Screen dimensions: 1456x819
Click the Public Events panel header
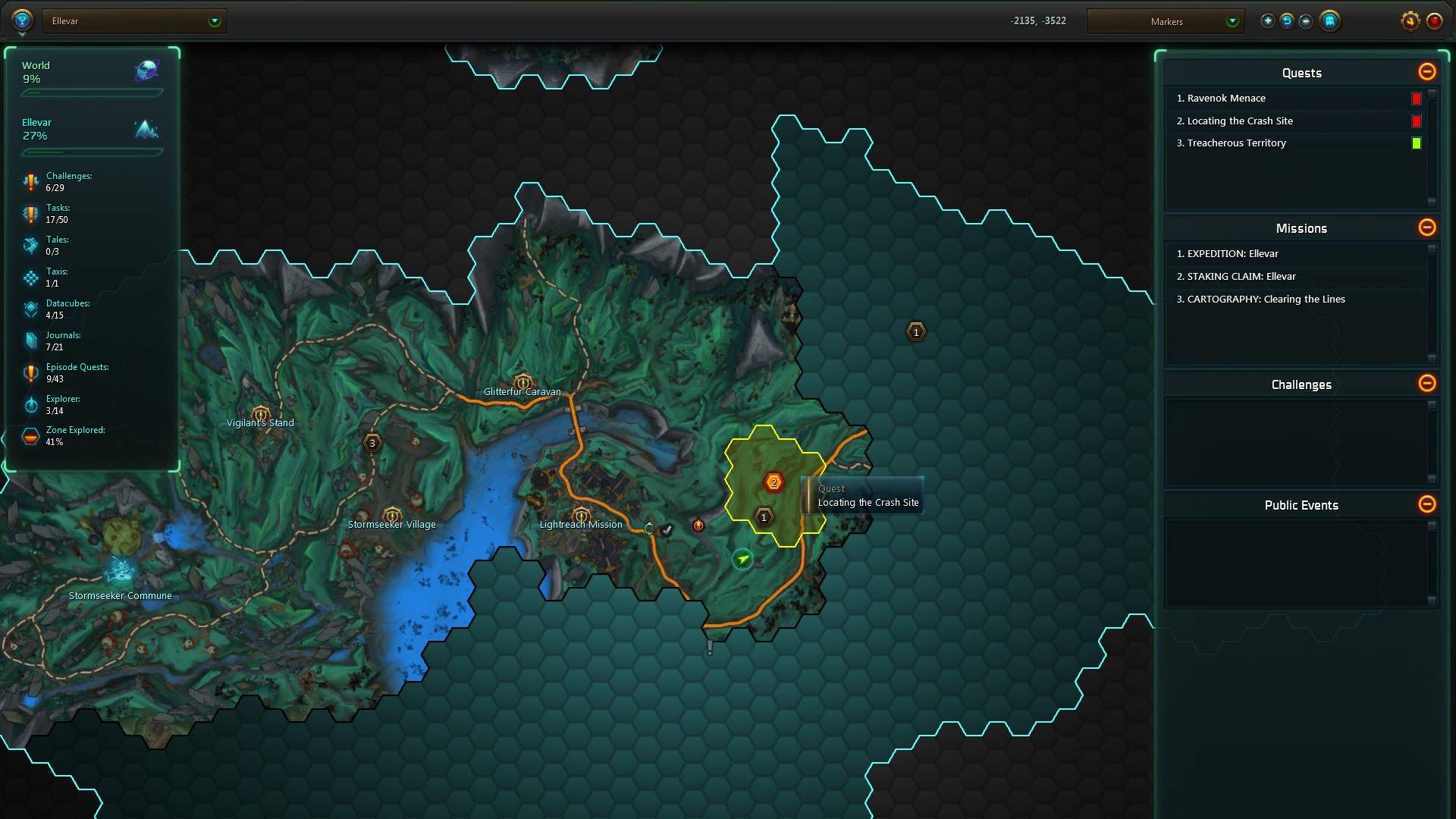point(1301,505)
